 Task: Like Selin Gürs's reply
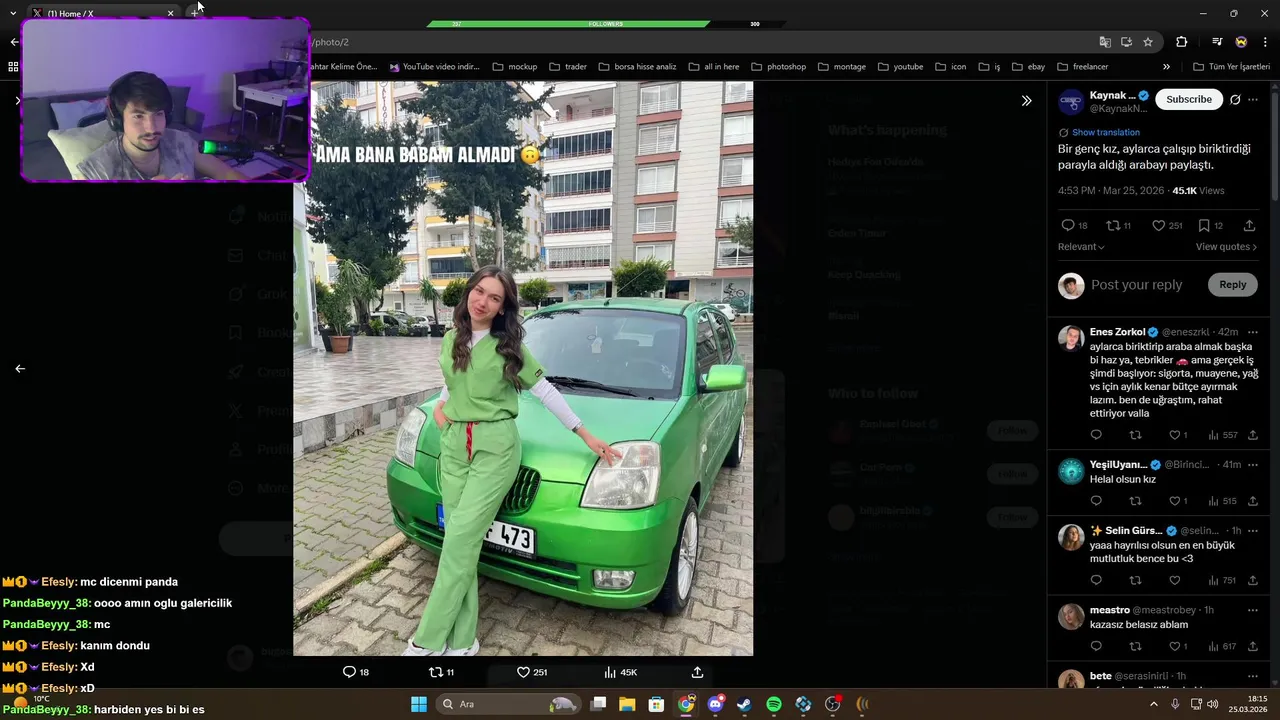(x=1175, y=580)
